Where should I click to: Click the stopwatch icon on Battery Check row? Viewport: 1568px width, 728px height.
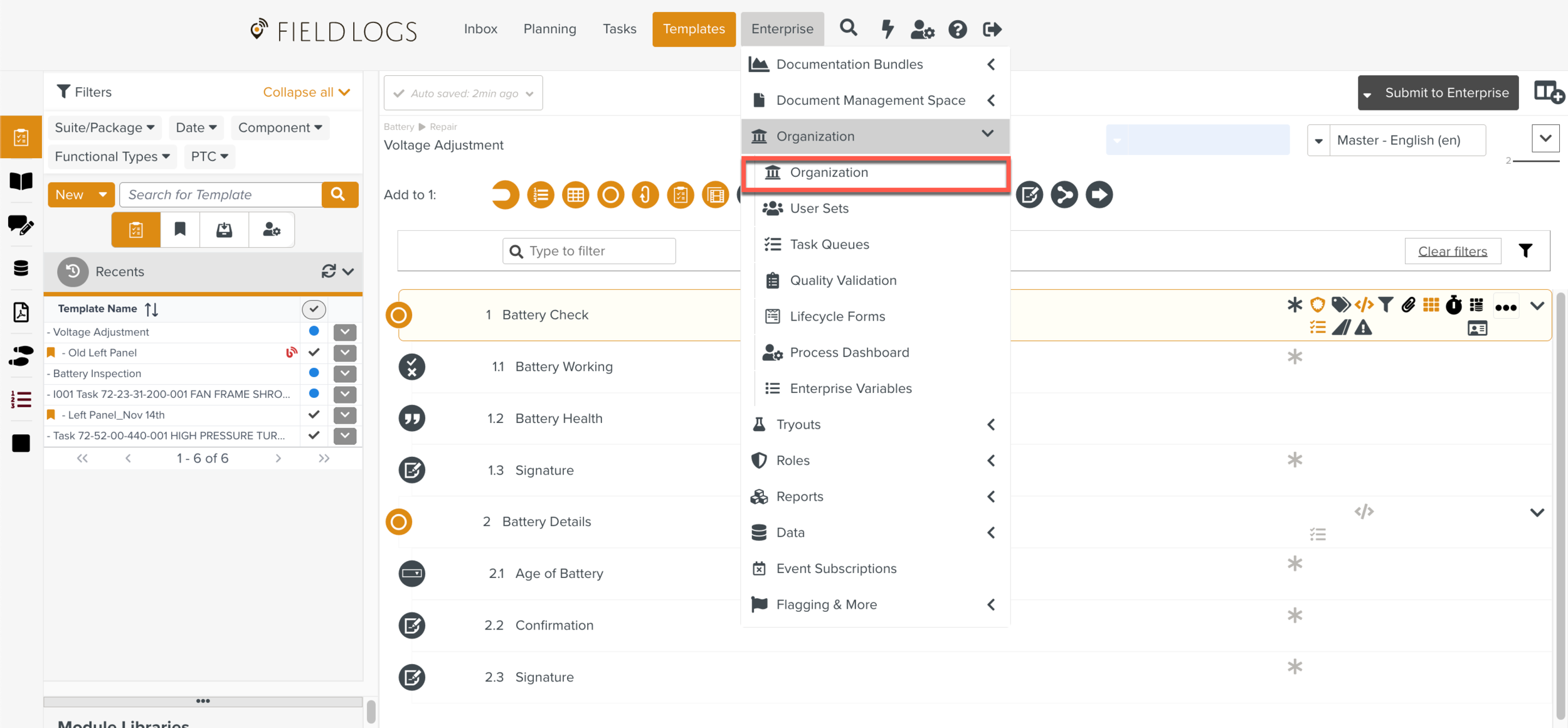(x=1453, y=306)
